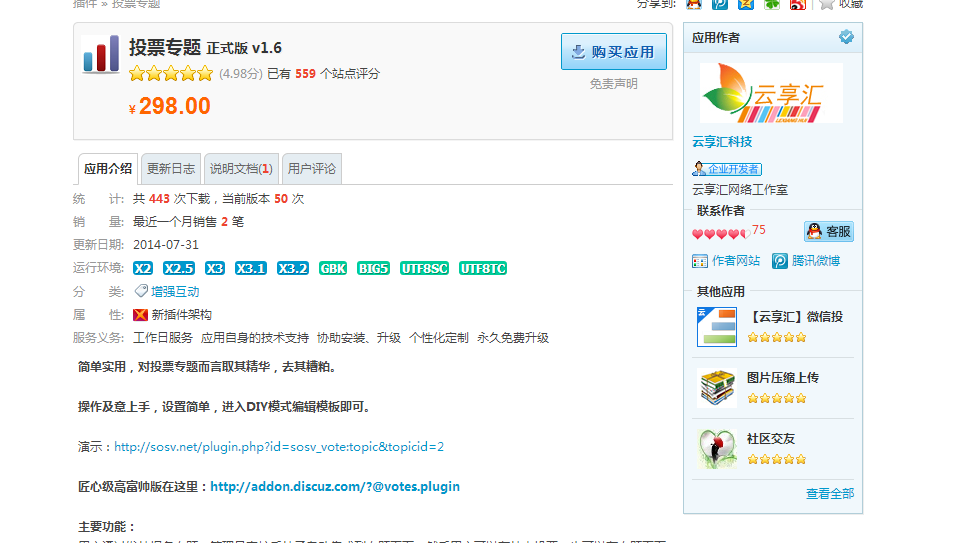Click the 云享汇网络工作室 text
956x543 pixels.
coord(740,190)
